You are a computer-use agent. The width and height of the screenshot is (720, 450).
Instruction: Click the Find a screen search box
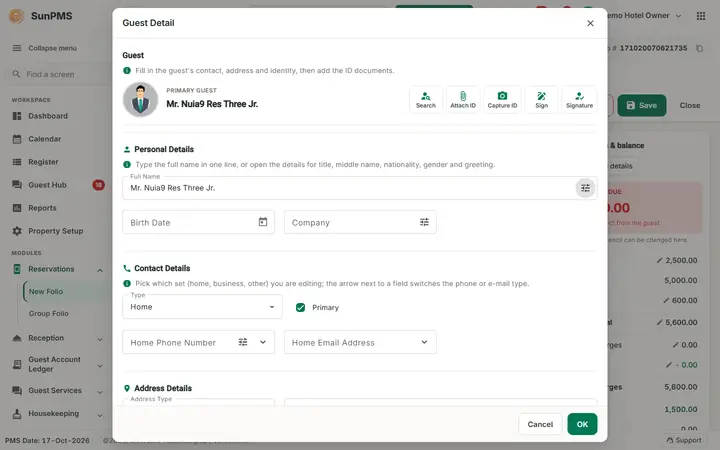pyautogui.click(x=57, y=74)
